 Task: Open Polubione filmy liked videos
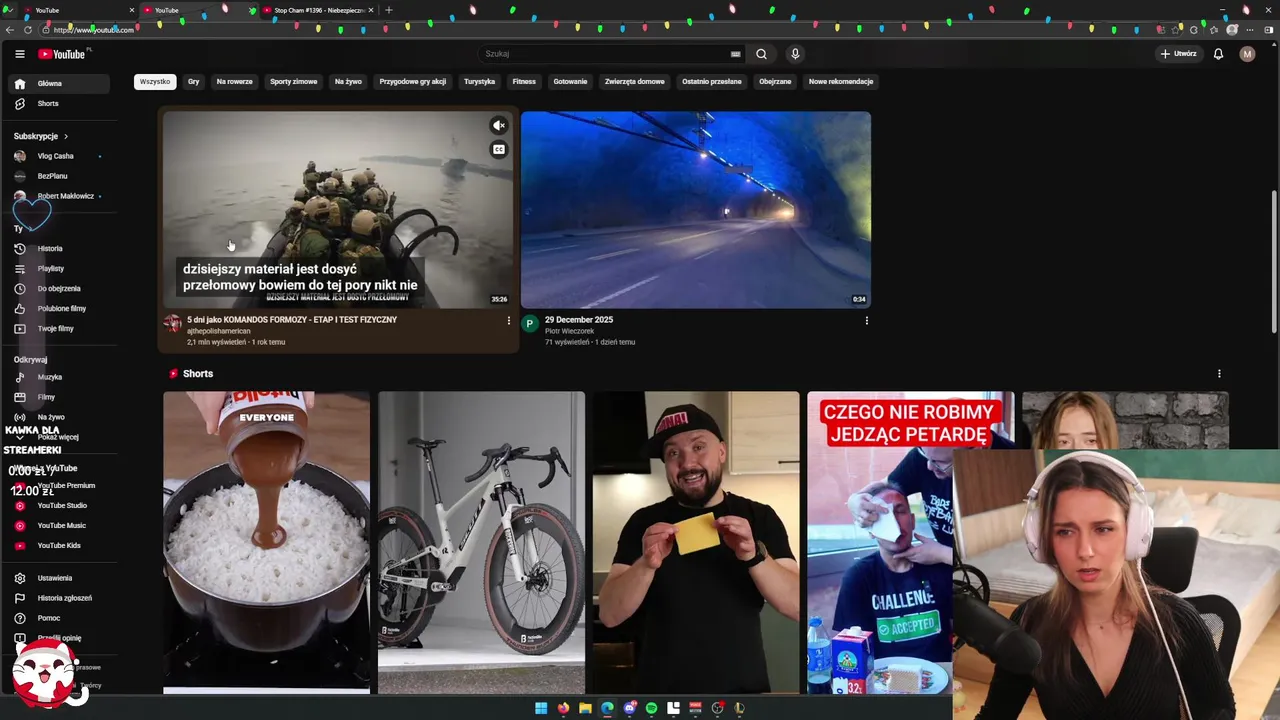click(60, 309)
